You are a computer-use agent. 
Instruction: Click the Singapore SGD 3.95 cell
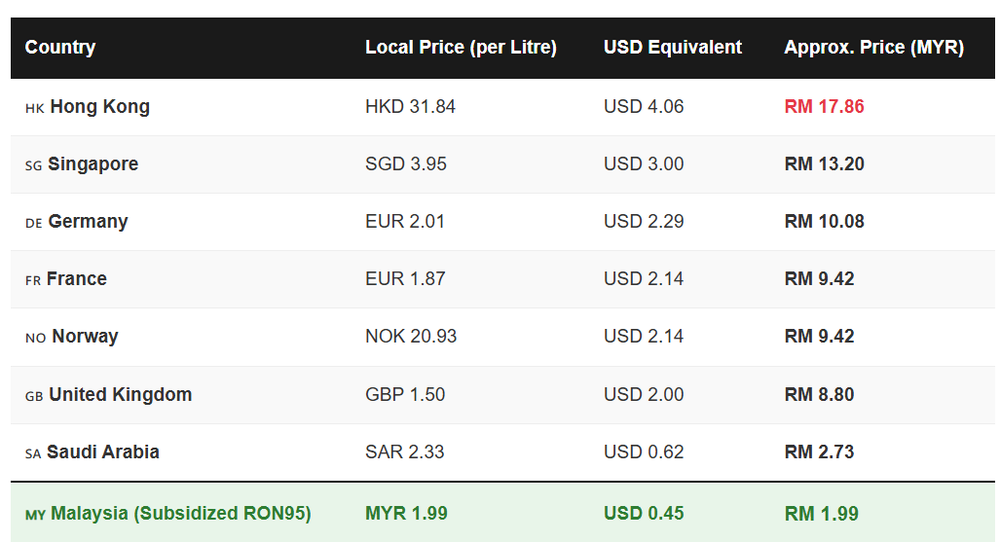tap(406, 164)
